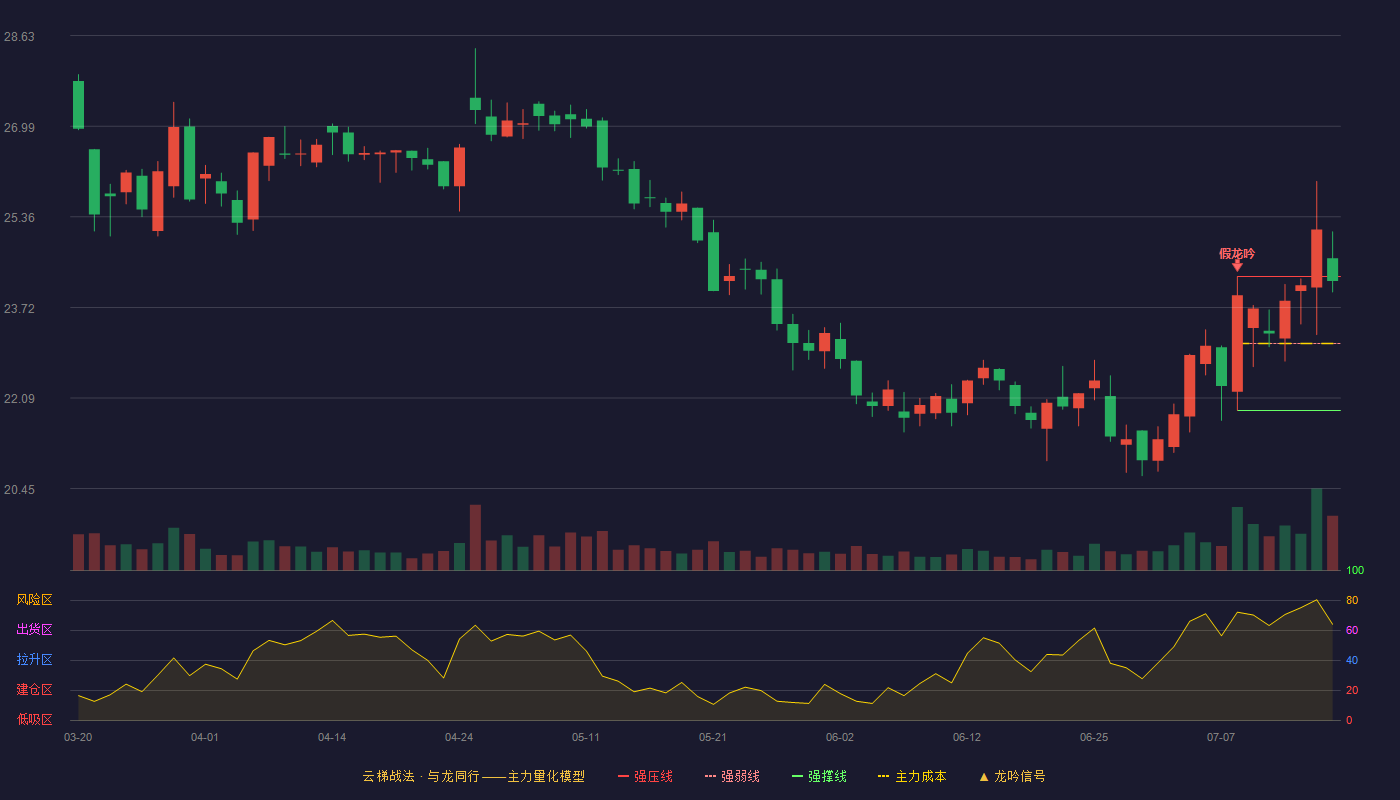1400x800 pixels.
Task: Click the 假龙吟 signal marker arrow
Action: (x=1237, y=265)
